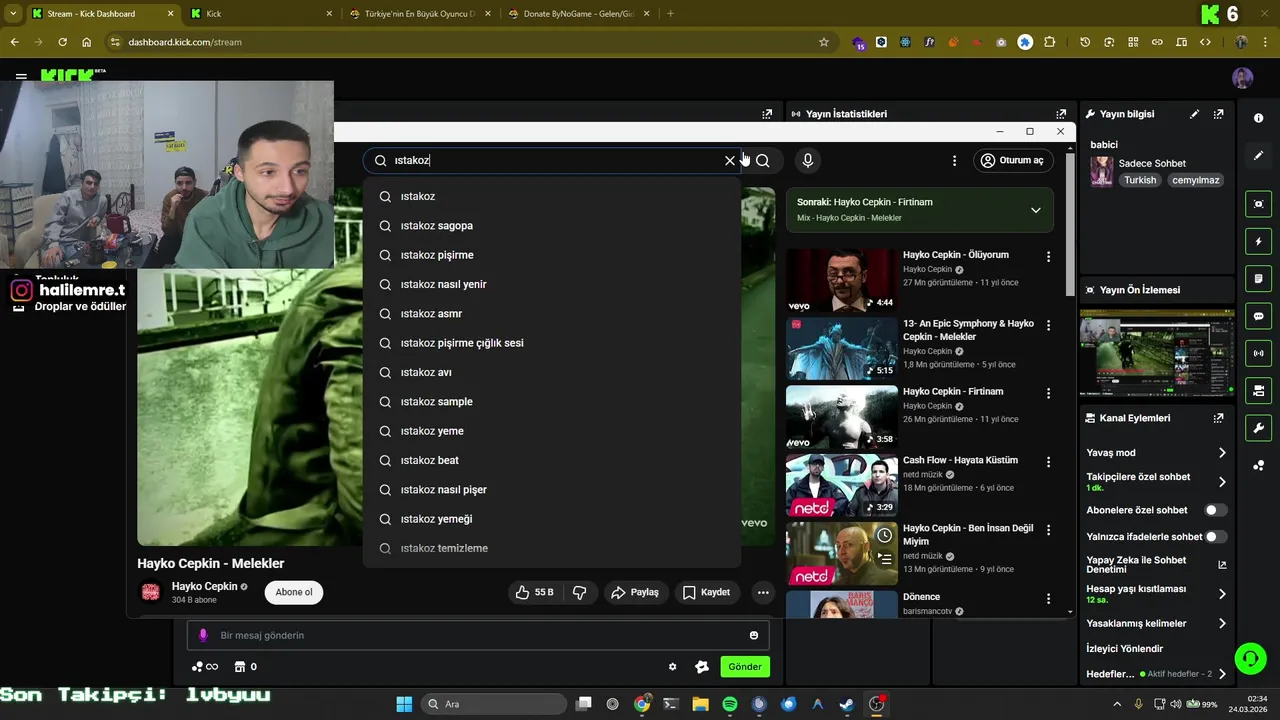
Task: Expand Yasaklanmış kelimeler arrow
Action: (x=1222, y=623)
